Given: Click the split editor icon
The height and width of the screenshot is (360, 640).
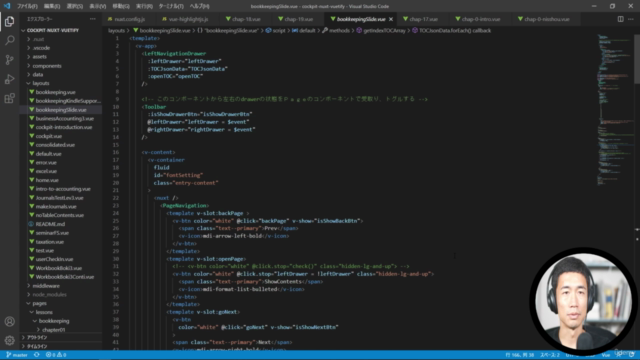Looking at the screenshot, I should pos(620,19).
